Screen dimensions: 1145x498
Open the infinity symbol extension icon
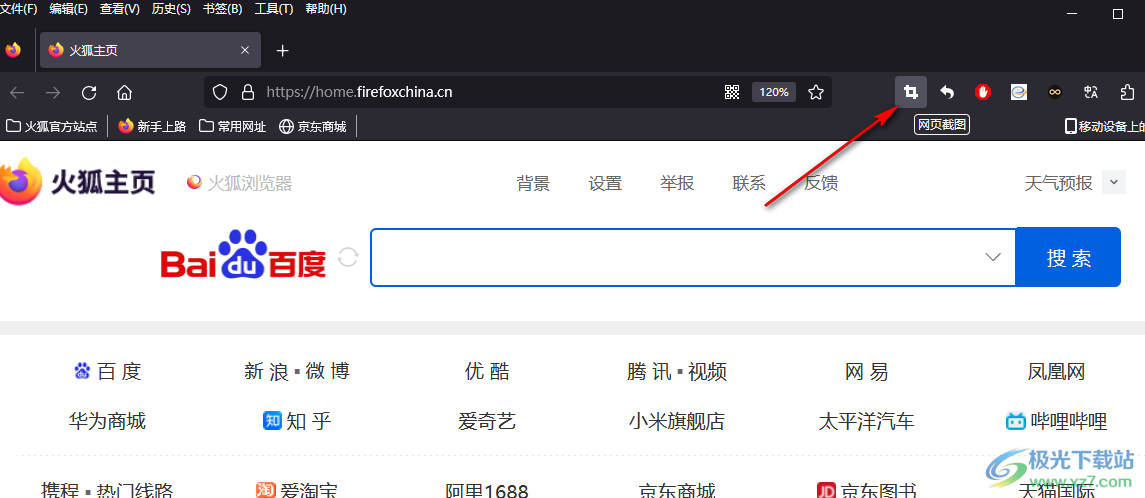pos(1054,92)
